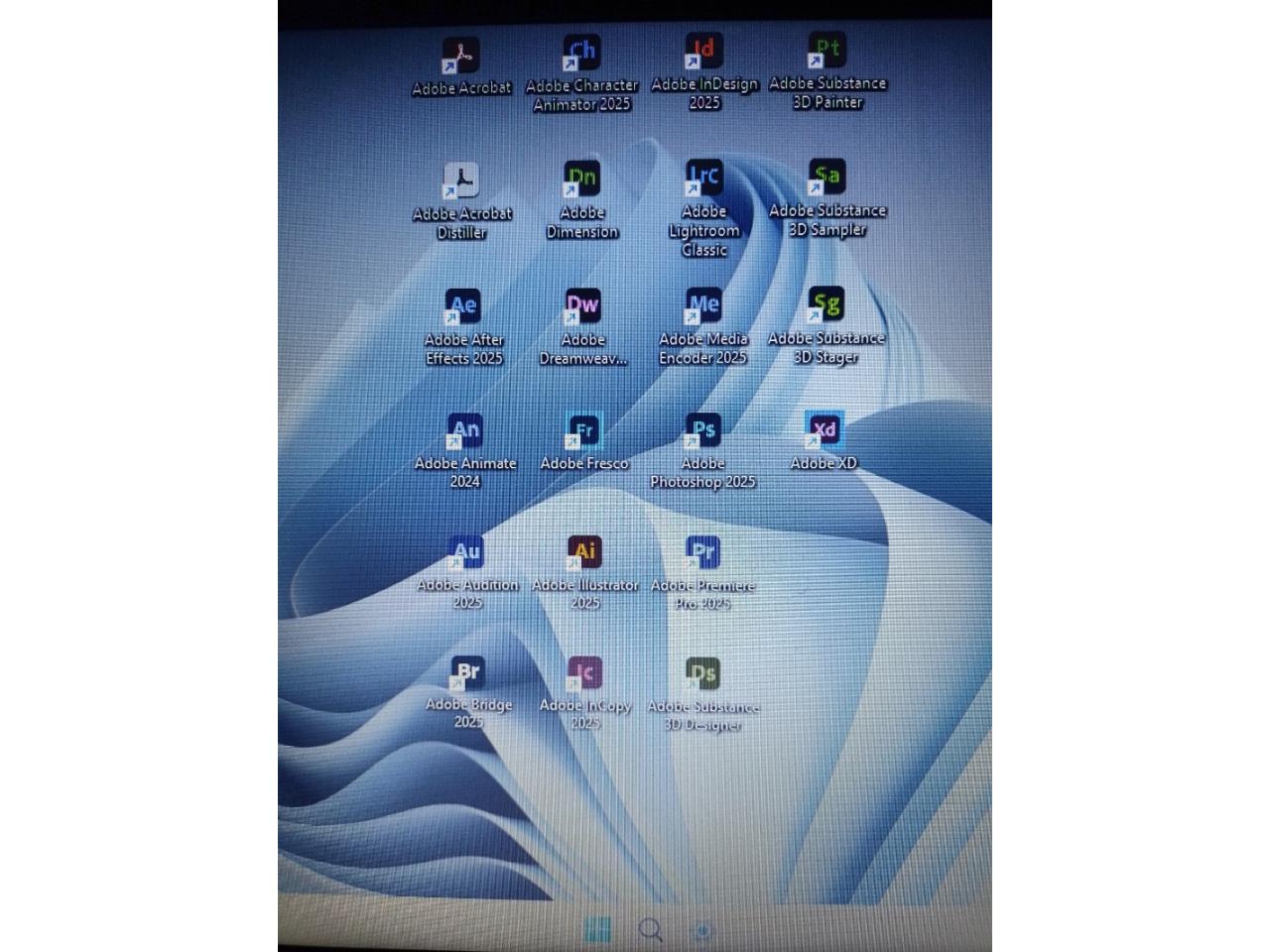Select the Adobe XD shortcut
Viewport: 1270px width, 952px height.
coord(824,430)
